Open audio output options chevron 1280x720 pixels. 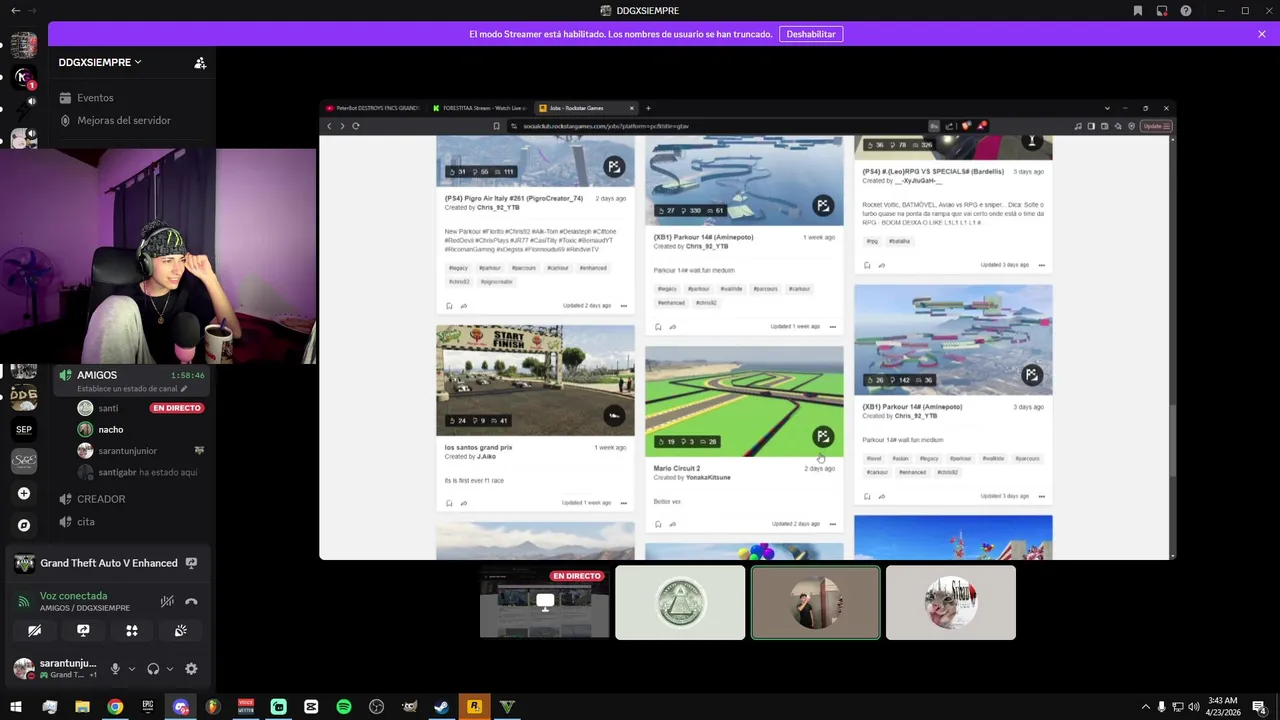coord(169,669)
